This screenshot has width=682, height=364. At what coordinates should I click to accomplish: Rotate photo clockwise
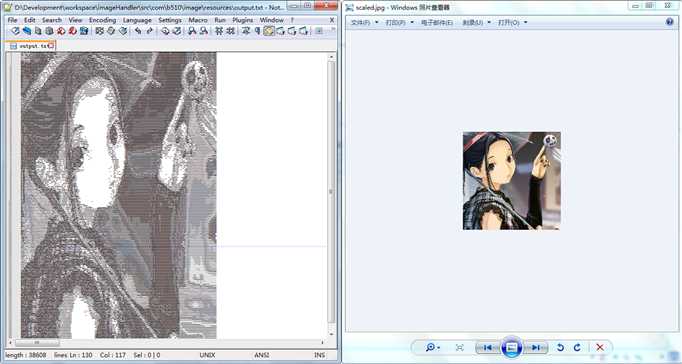click(577, 347)
